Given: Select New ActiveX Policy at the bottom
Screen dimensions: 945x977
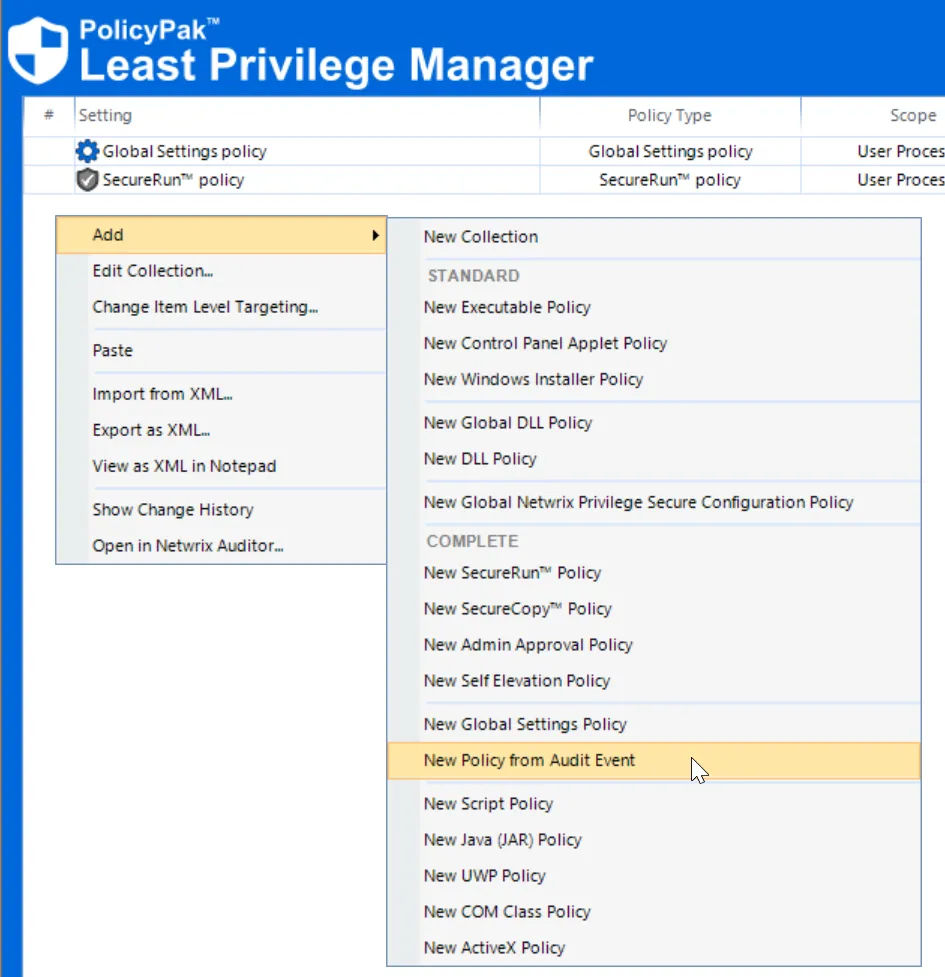Looking at the screenshot, I should coord(494,947).
